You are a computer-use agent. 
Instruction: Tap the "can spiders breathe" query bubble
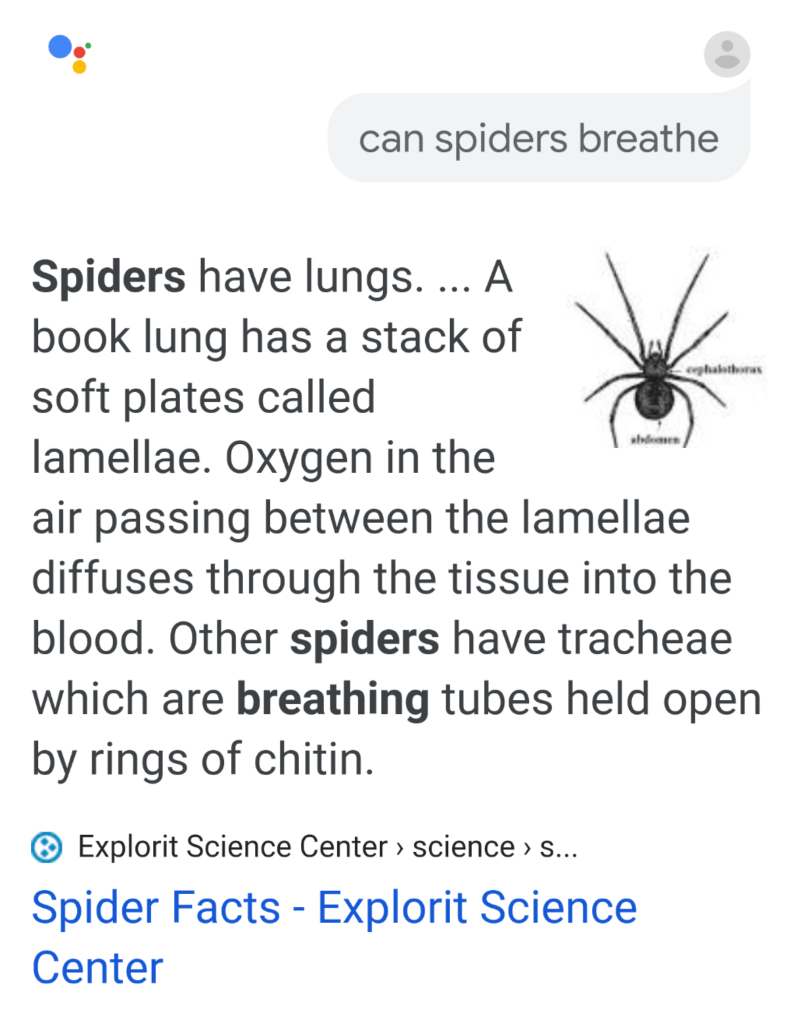538,139
